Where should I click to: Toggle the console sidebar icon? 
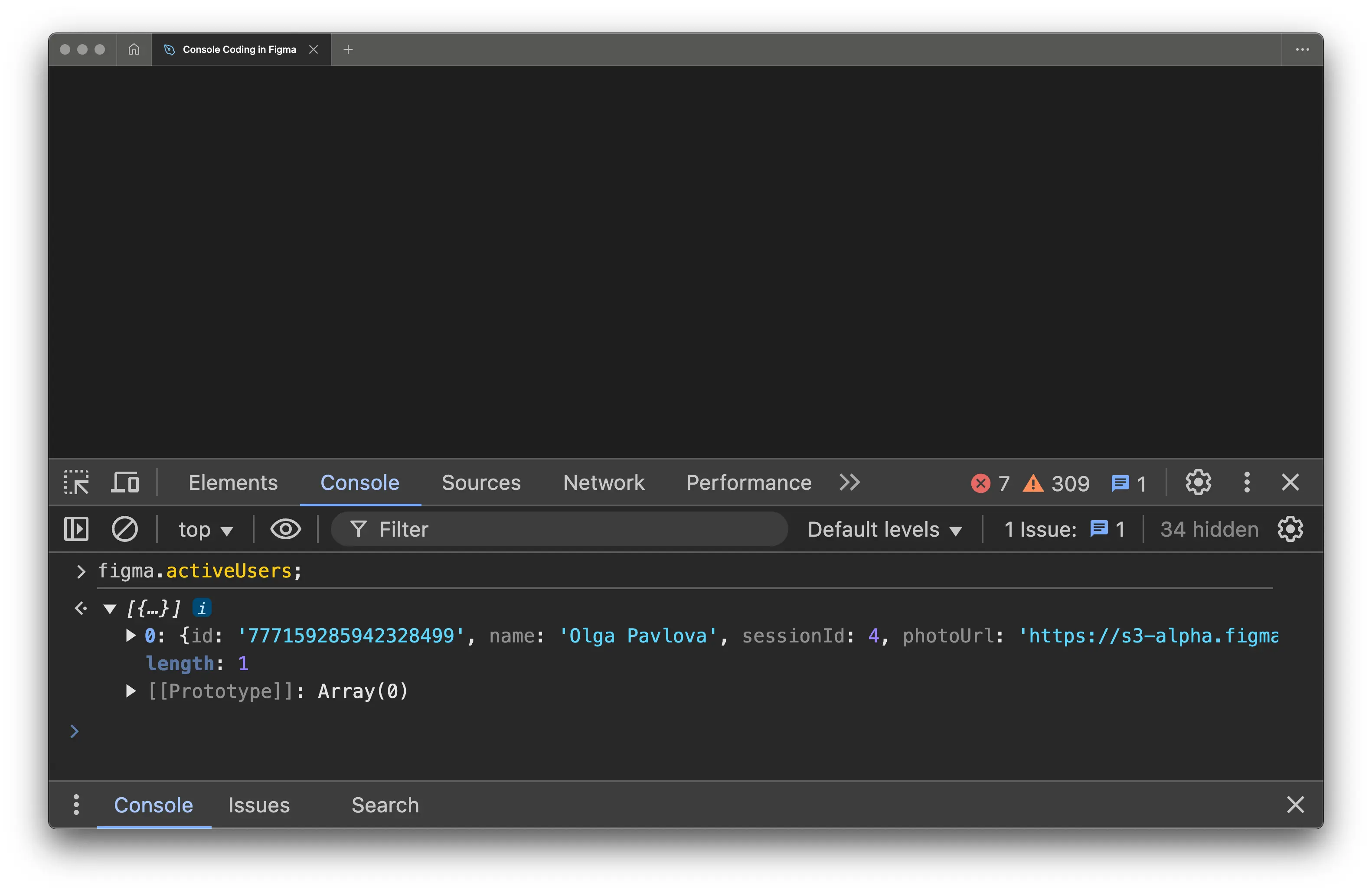76,529
